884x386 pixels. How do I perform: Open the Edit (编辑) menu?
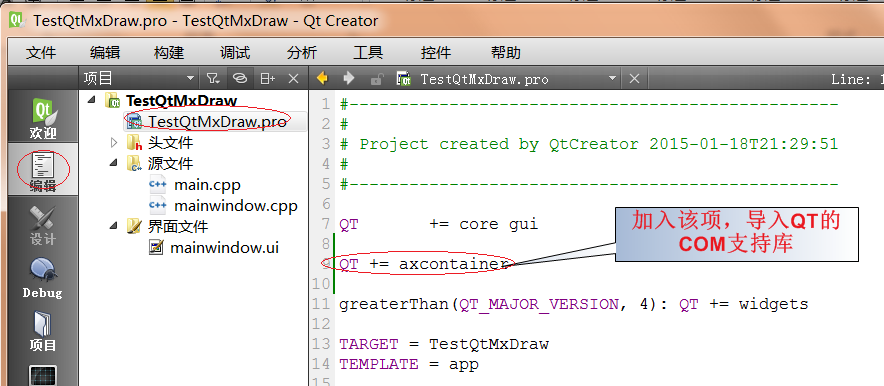pyautogui.click(x=105, y=53)
